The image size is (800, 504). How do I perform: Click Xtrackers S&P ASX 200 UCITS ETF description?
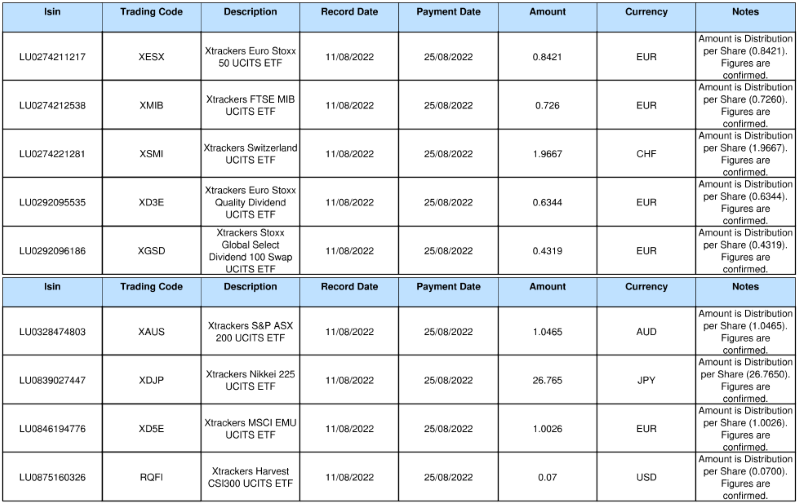pyautogui.click(x=250, y=331)
